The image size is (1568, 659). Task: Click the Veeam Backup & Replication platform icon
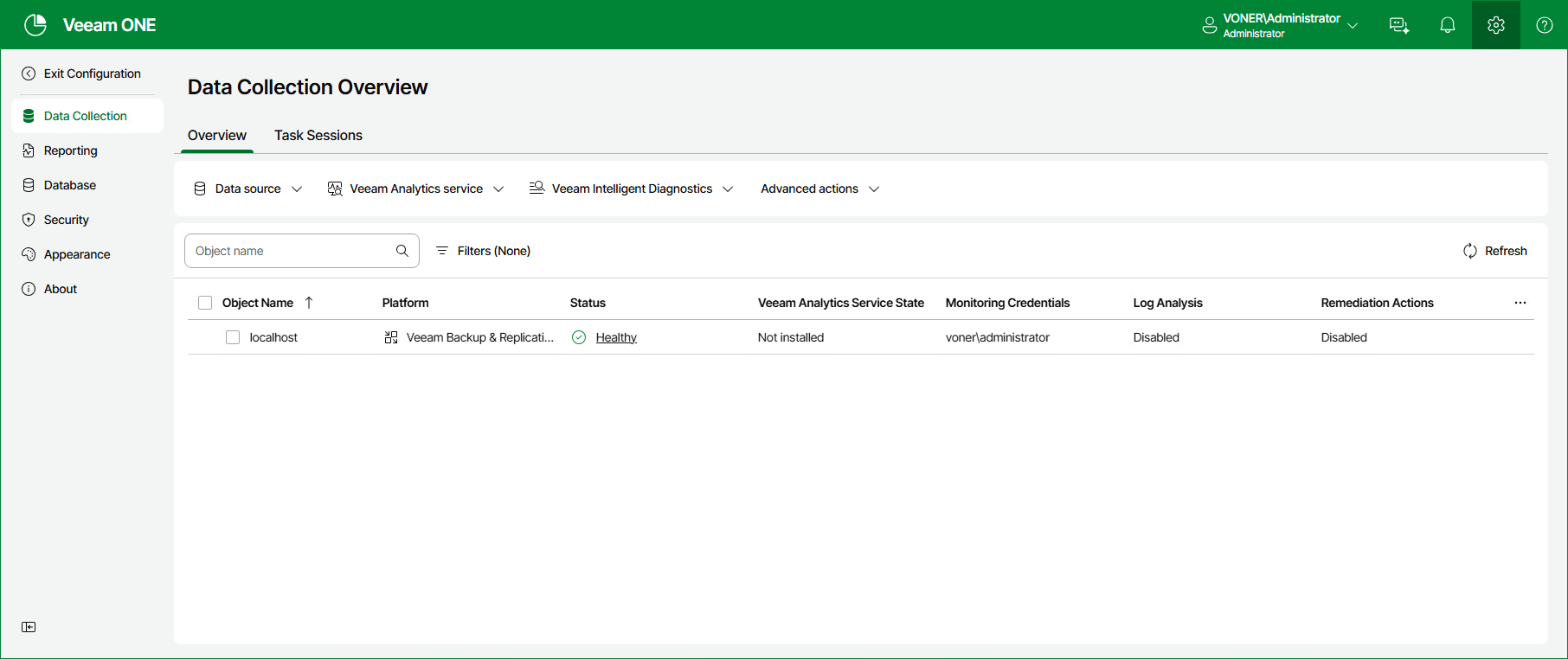(391, 337)
